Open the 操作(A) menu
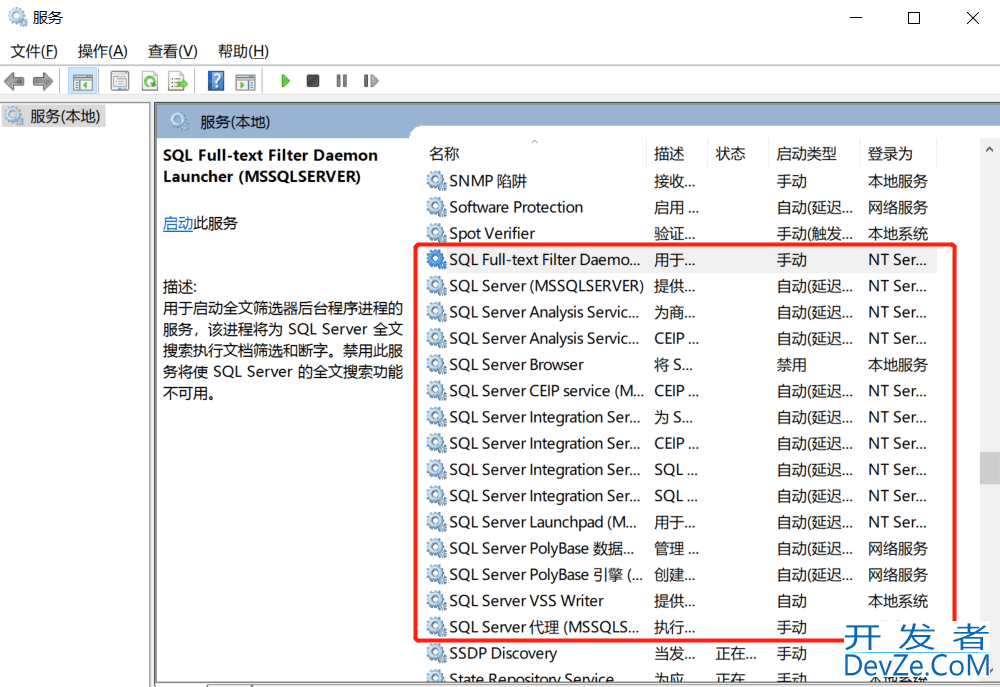Image resolution: width=1000 pixels, height=687 pixels. [x=103, y=51]
